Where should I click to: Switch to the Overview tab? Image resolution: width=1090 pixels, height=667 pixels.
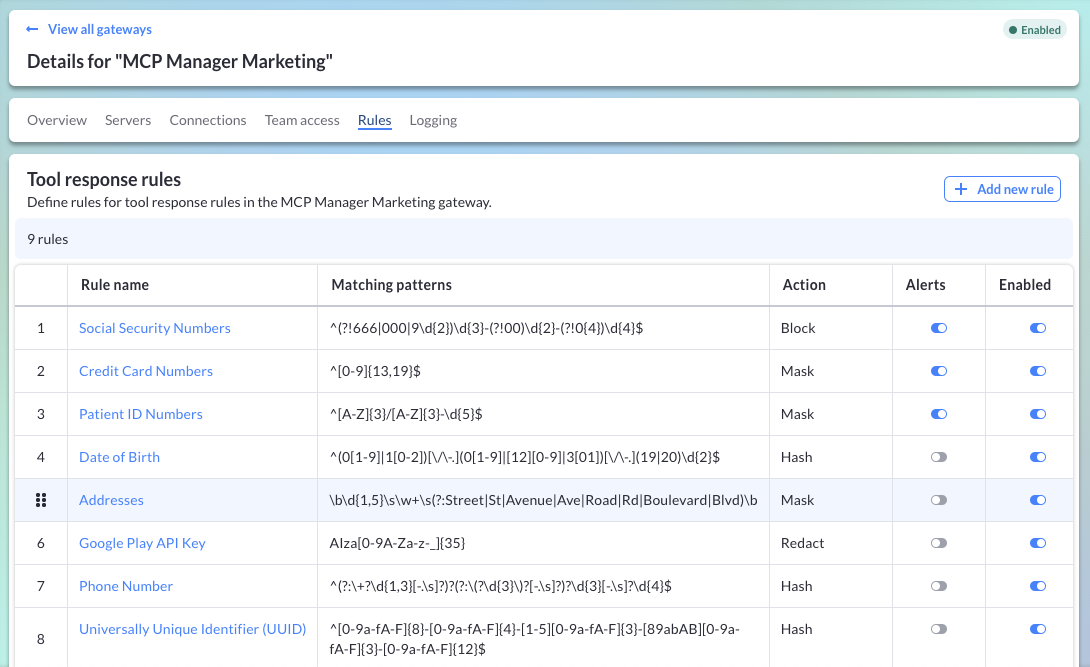[x=57, y=120]
